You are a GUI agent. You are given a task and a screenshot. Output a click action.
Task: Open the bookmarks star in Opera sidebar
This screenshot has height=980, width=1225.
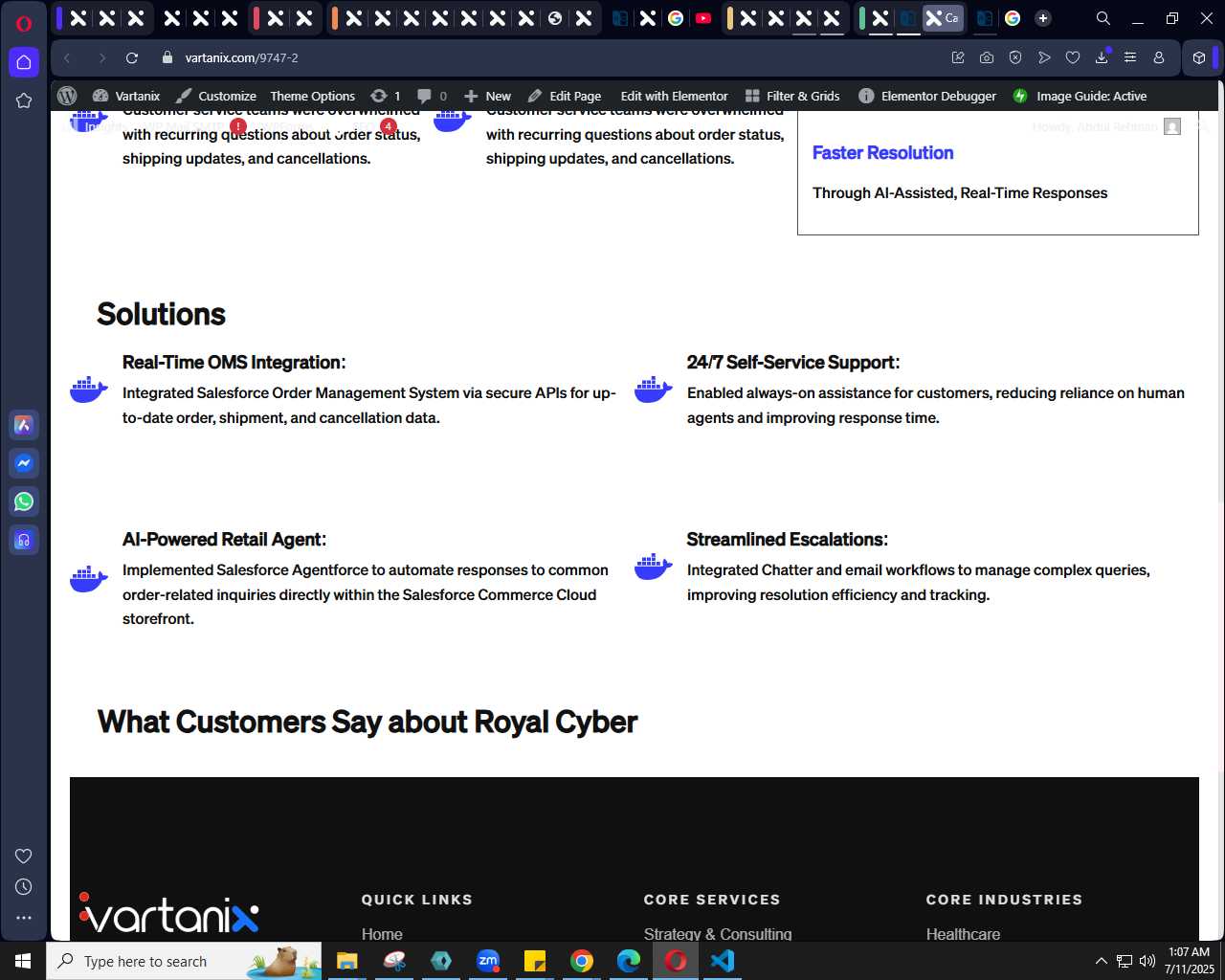tap(24, 100)
